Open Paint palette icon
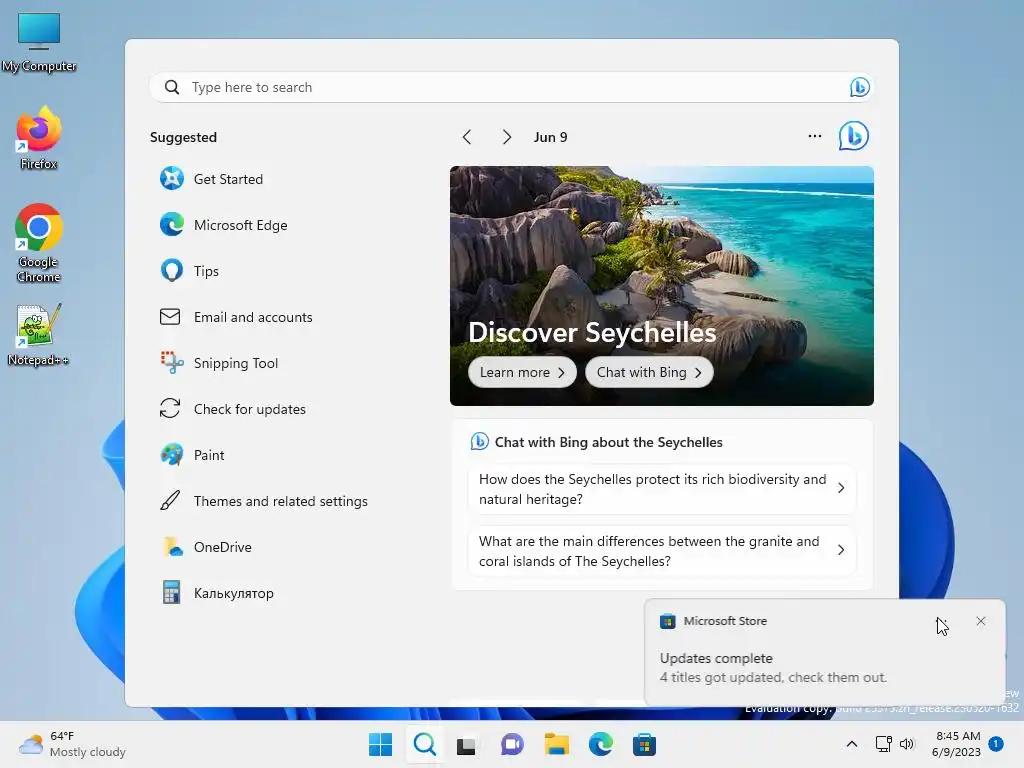The height and width of the screenshot is (768, 1024). pyautogui.click(x=172, y=455)
